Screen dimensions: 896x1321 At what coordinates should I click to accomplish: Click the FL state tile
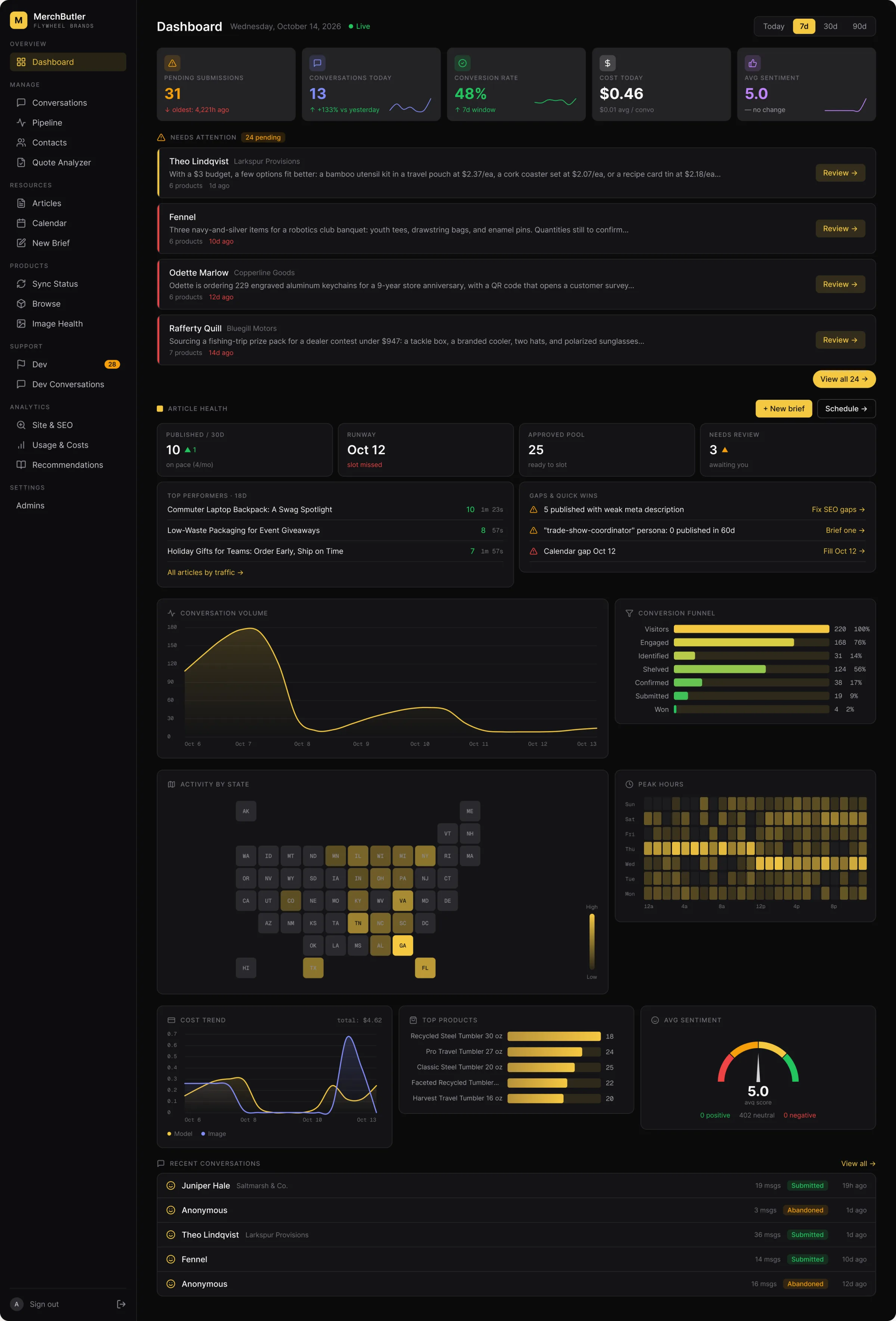pyautogui.click(x=425, y=968)
